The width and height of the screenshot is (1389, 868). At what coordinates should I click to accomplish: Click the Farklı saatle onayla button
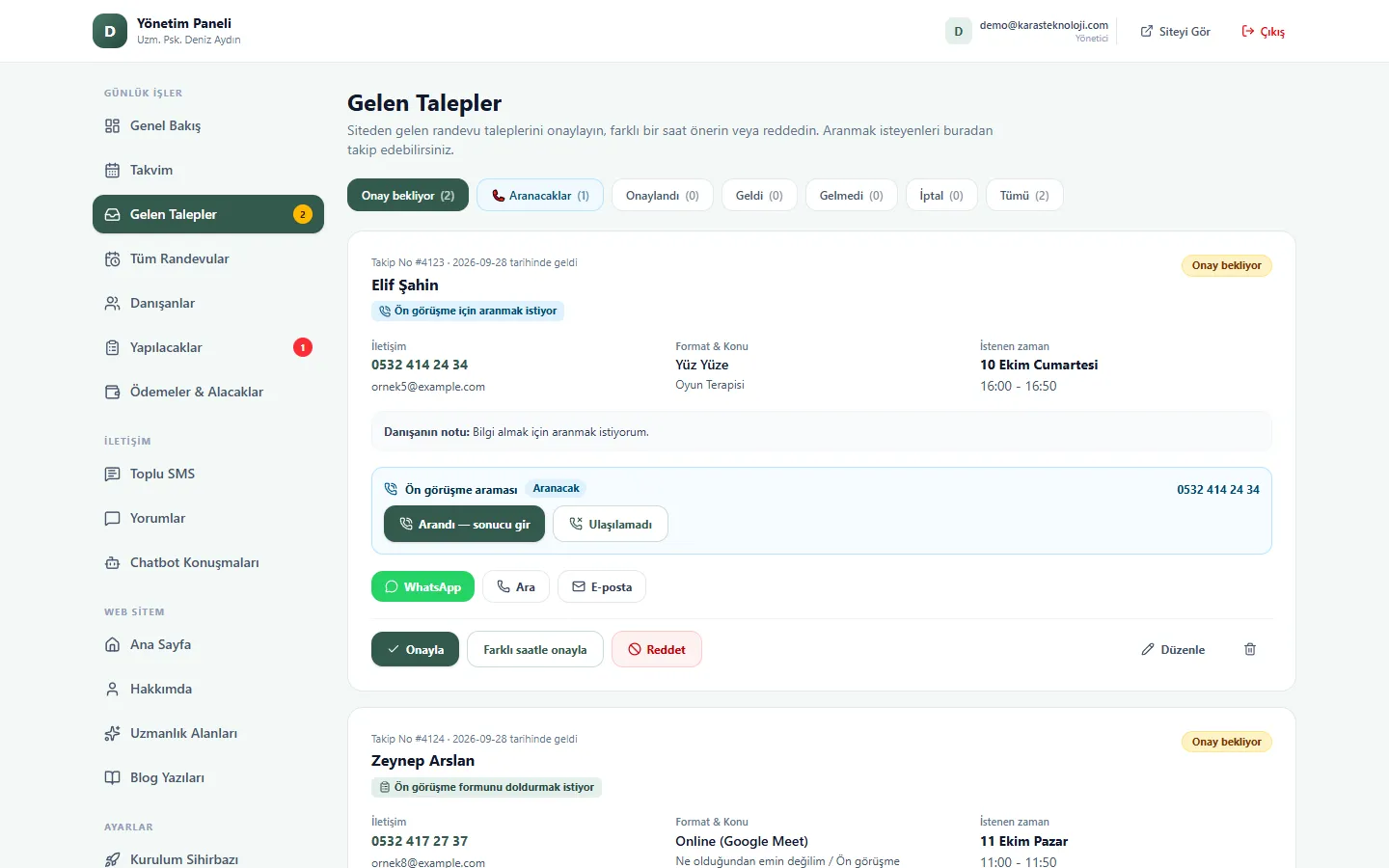pos(535,649)
